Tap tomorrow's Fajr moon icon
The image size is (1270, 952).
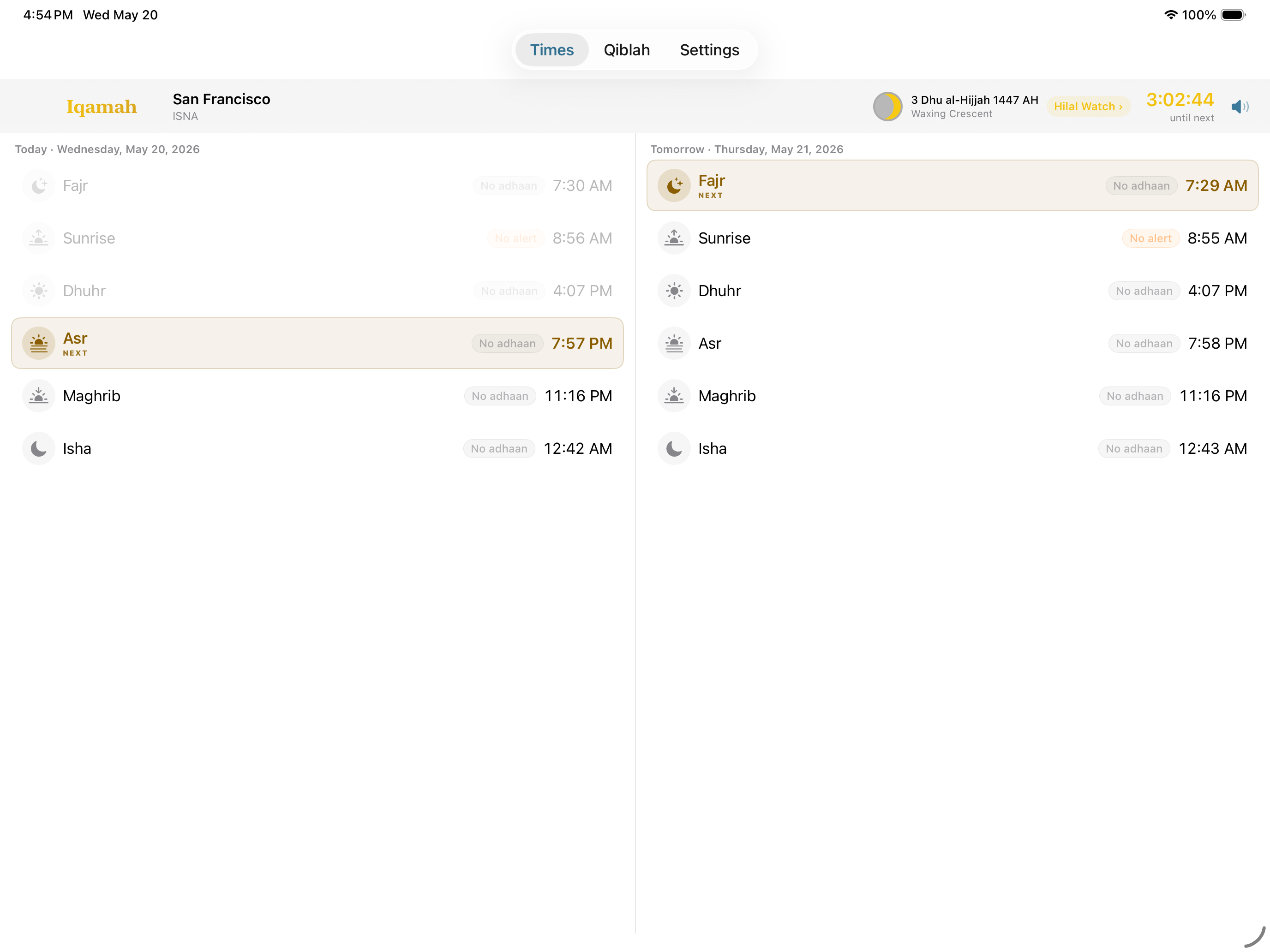pyautogui.click(x=674, y=186)
